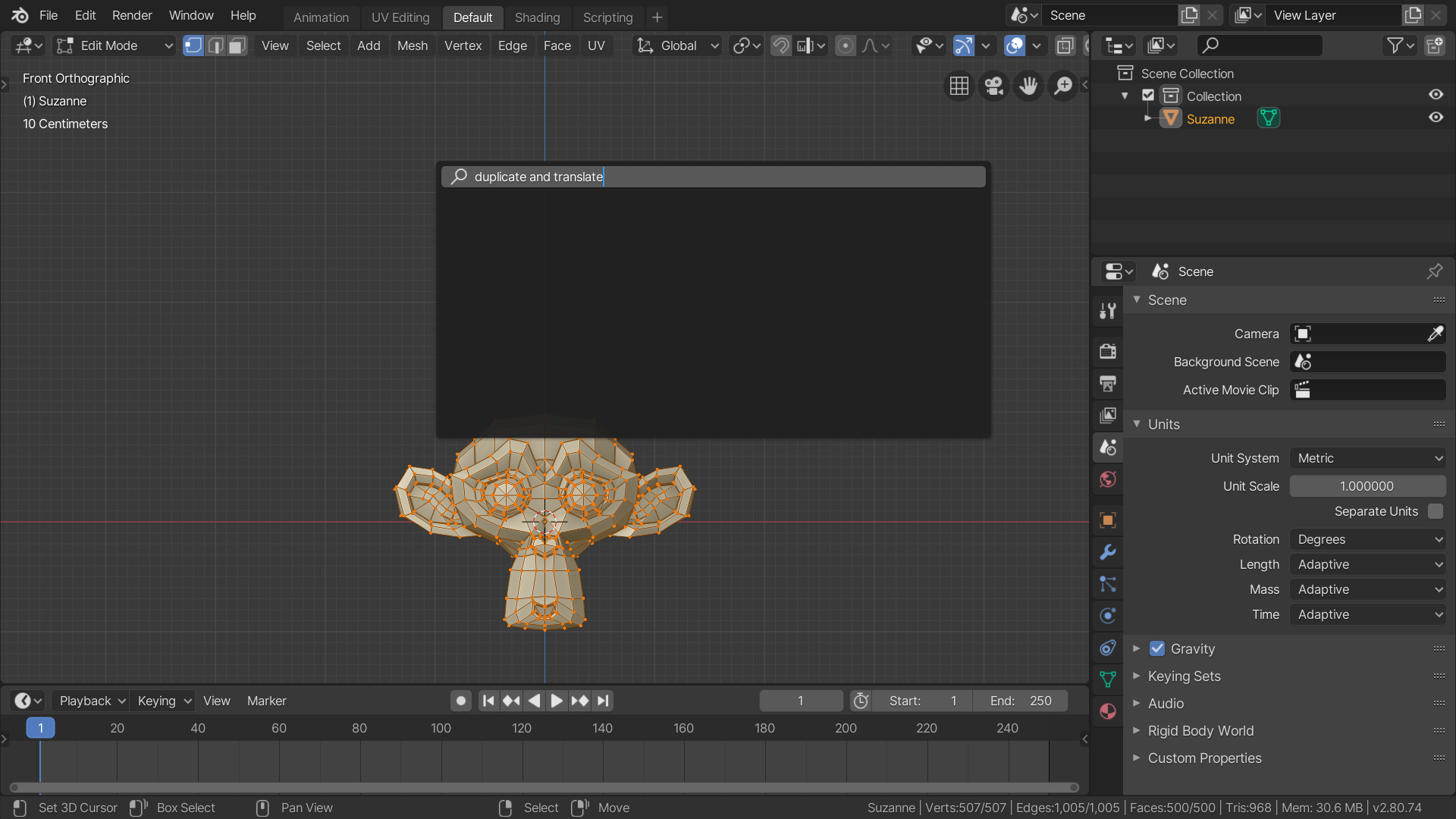Pin the properties editor context

point(1435,271)
